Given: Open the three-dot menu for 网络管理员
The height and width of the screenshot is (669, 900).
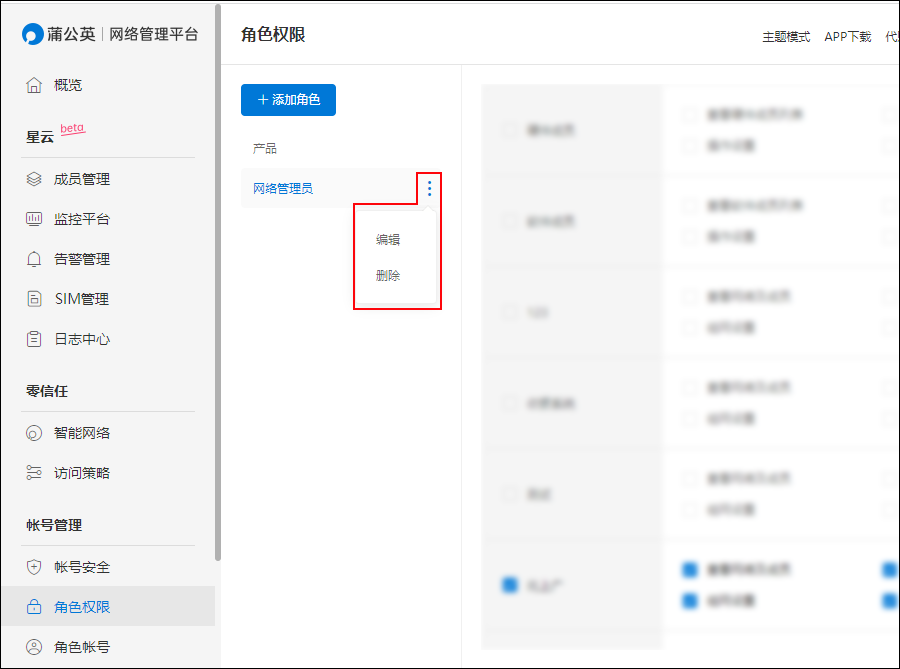Looking at the screenshot, I should [430, 188].
